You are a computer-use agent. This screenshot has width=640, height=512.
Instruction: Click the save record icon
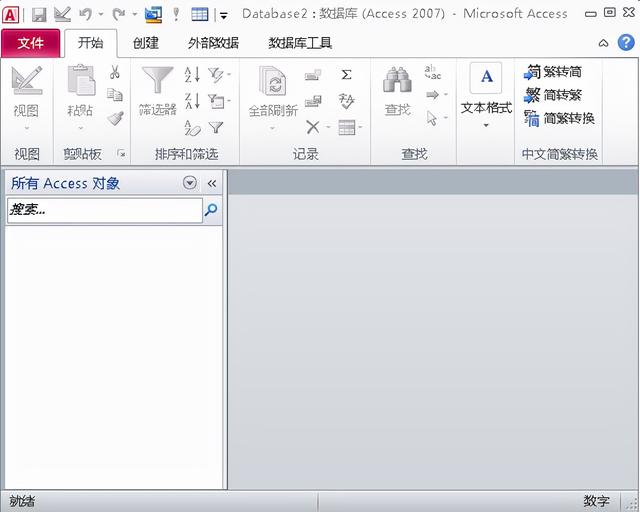313,100
